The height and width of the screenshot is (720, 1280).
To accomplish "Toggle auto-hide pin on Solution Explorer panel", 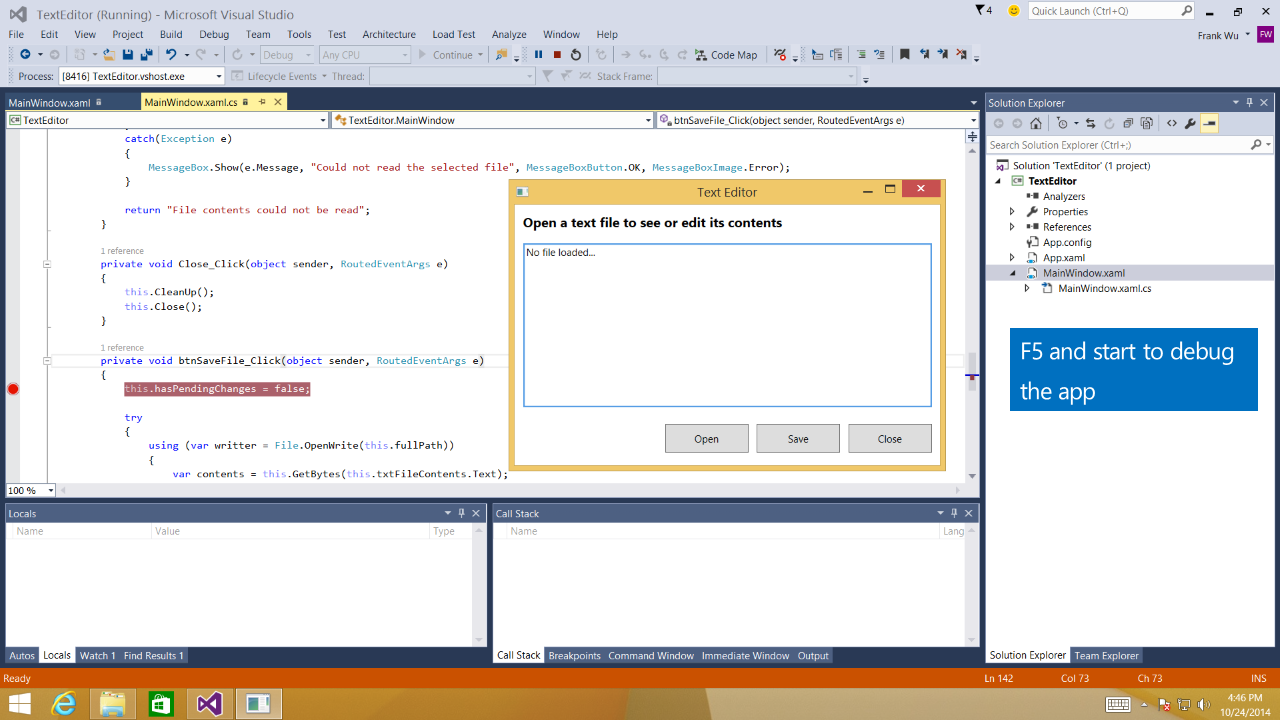I will (x=1250, y=102).
